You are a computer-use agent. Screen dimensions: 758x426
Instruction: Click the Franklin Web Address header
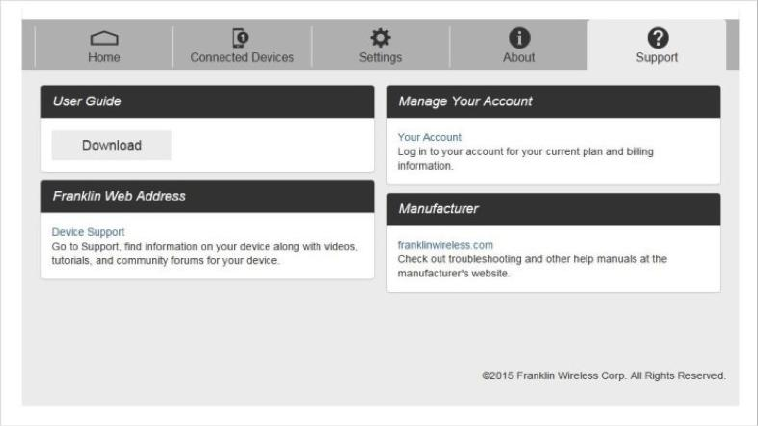click(207, 196)
